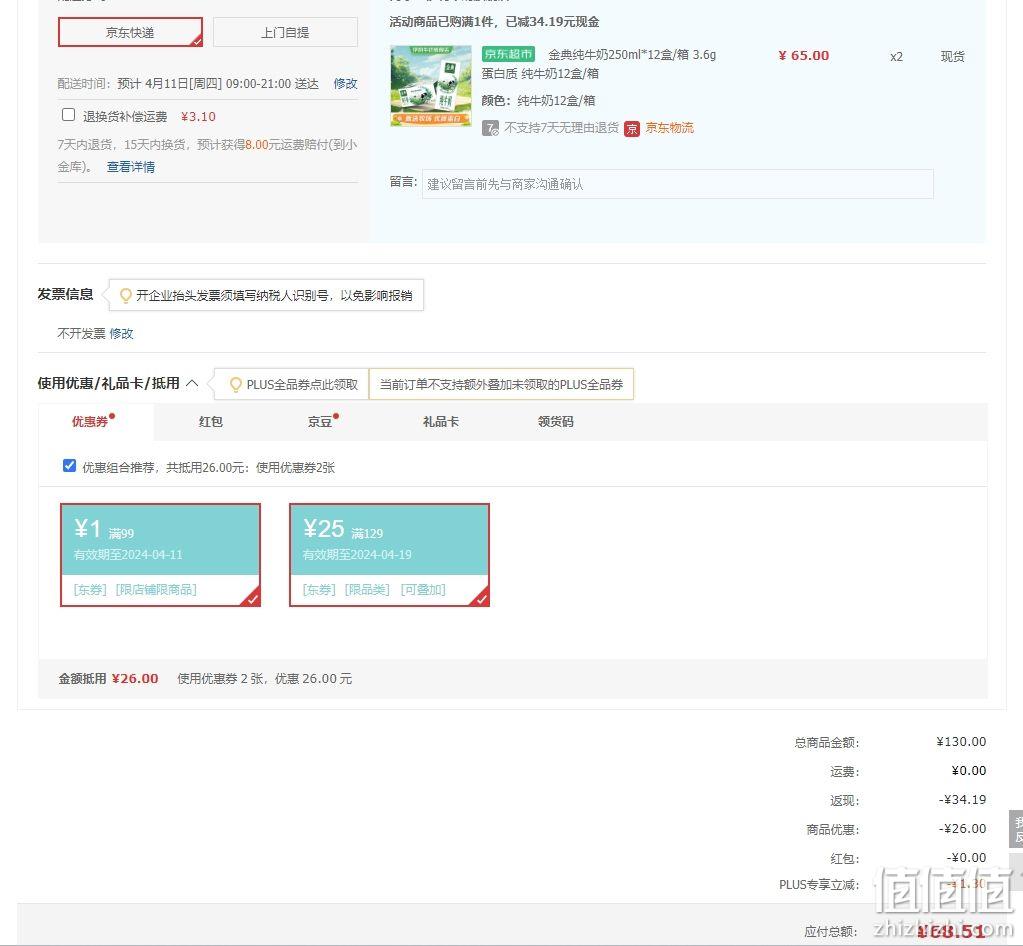Focus the 留言 message input field
The image size is (1023, 946).
(x=678, y=184)
